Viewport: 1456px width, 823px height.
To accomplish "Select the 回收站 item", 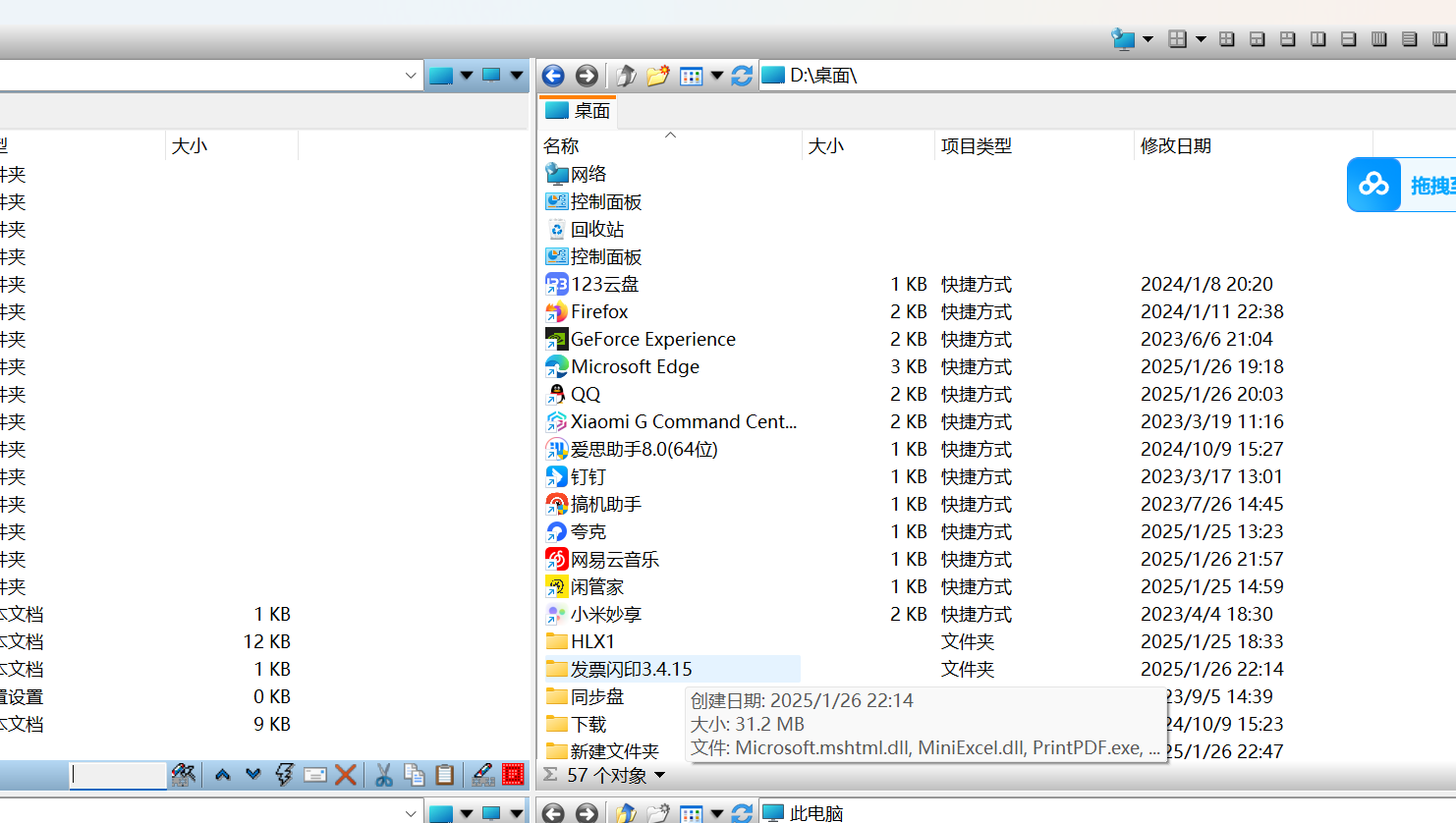I will (x=586, y=229).
